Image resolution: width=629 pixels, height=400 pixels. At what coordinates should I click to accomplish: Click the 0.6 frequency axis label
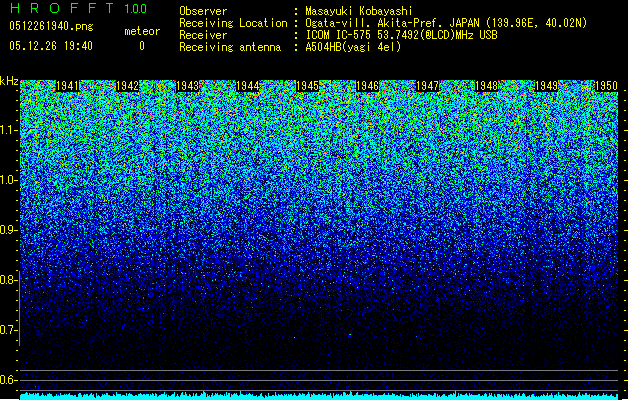click(x=9, y=380)
